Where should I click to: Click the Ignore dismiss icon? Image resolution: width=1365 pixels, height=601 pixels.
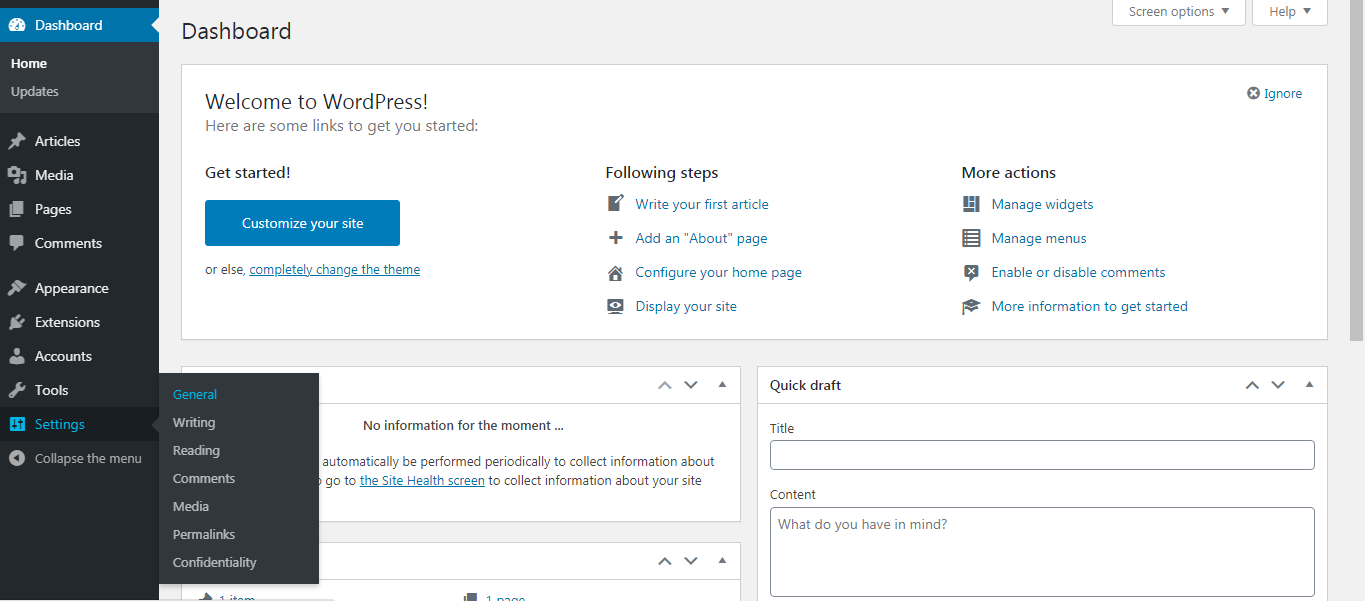pos(1253,93)
